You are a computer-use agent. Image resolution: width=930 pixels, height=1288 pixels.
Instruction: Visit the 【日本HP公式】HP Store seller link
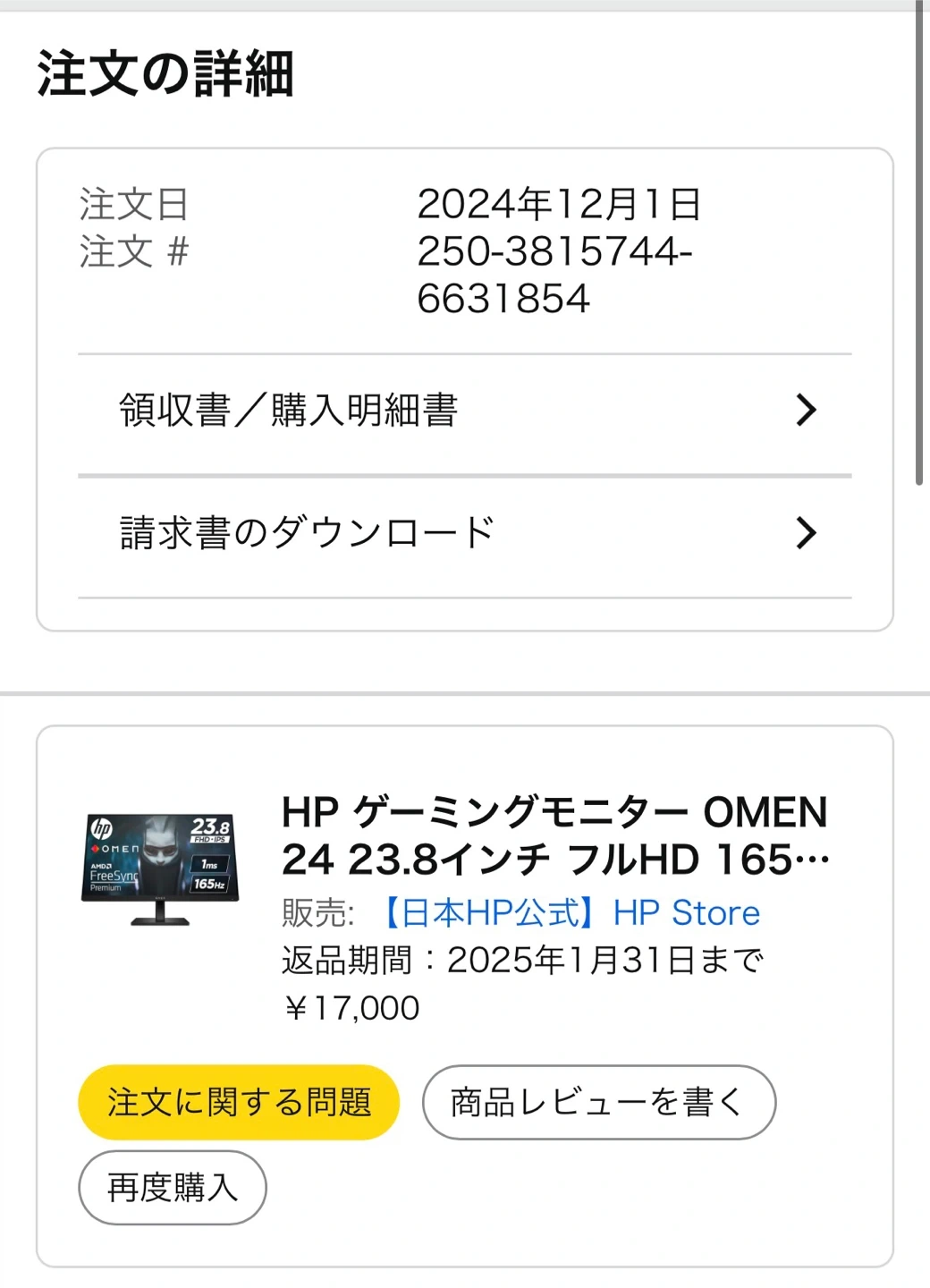[570, 913]
